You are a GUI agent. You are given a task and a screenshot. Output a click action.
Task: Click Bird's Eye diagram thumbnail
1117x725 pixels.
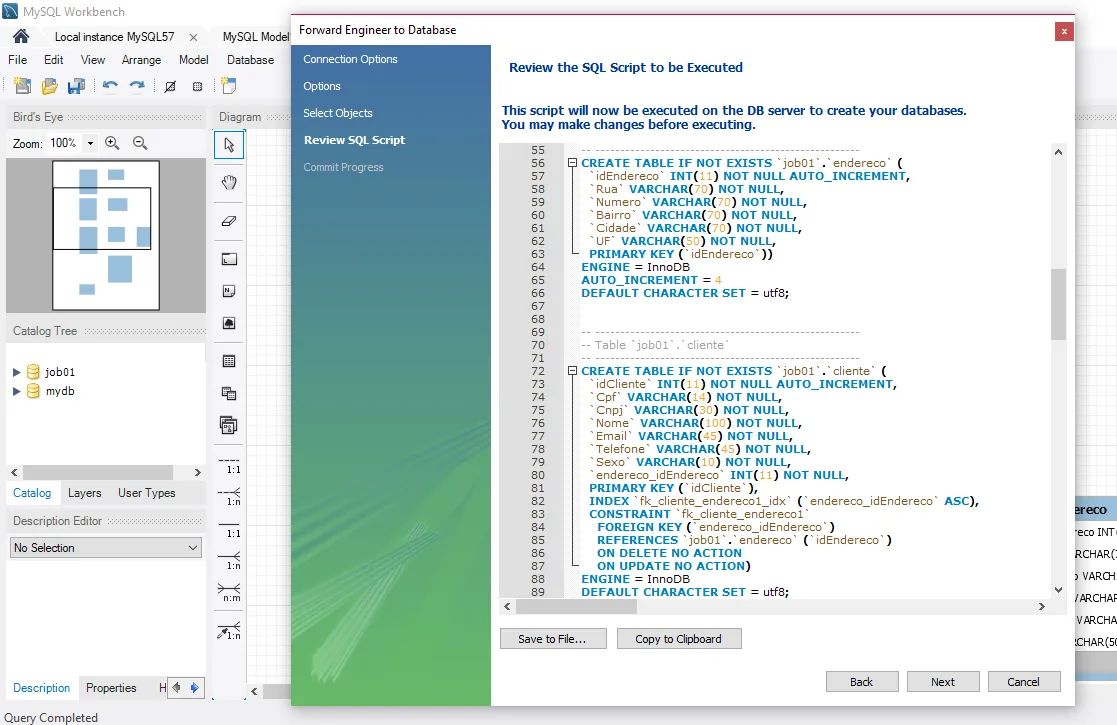pyautogui.click(x=105, y=235)
